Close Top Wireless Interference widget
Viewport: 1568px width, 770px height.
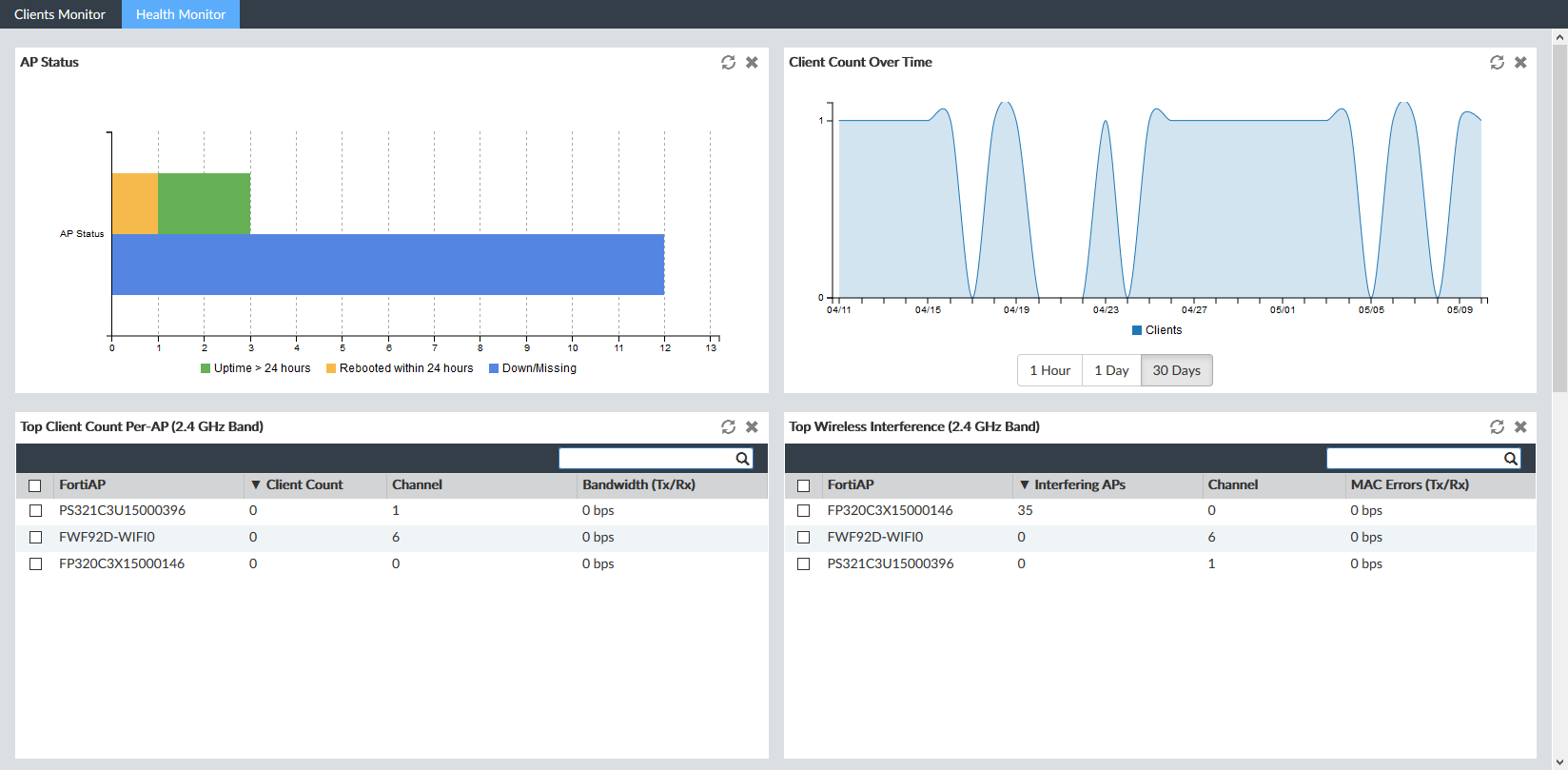[x=1520, y=426]
